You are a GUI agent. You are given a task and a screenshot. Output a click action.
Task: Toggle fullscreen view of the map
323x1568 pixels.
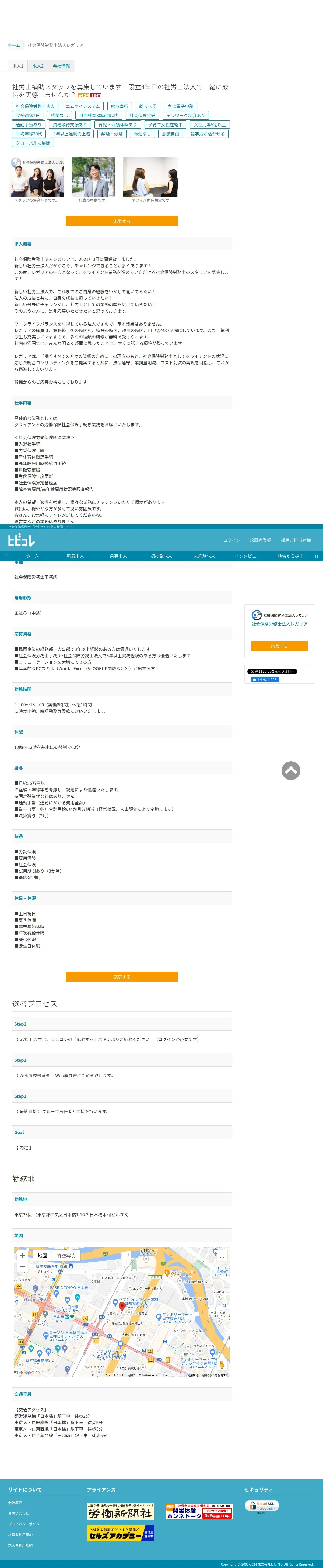point(222,1255)
